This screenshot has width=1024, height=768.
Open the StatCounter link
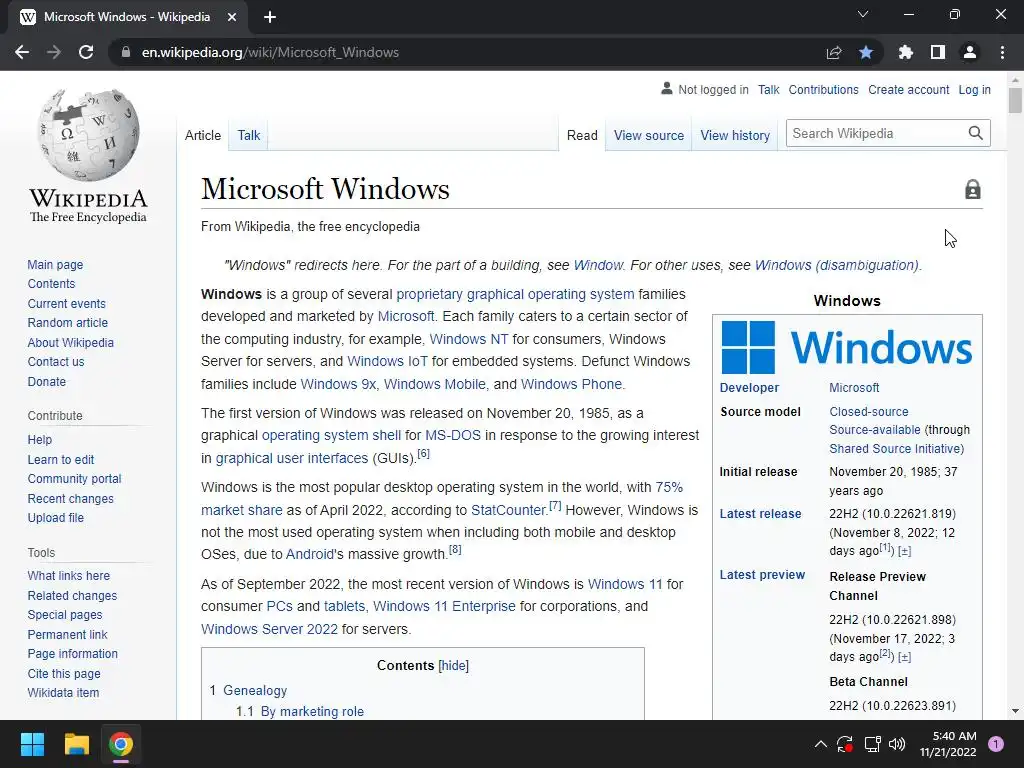[508, 510]
